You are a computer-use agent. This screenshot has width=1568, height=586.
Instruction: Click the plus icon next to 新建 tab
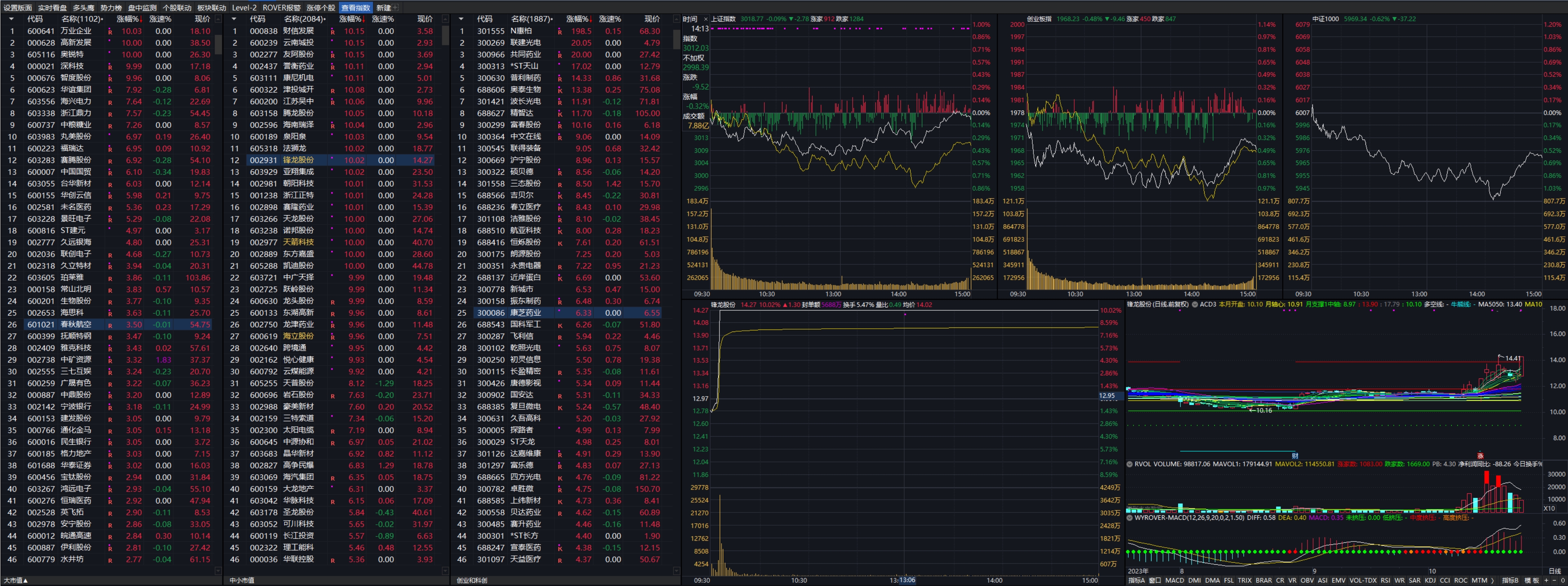pos(396,8)
